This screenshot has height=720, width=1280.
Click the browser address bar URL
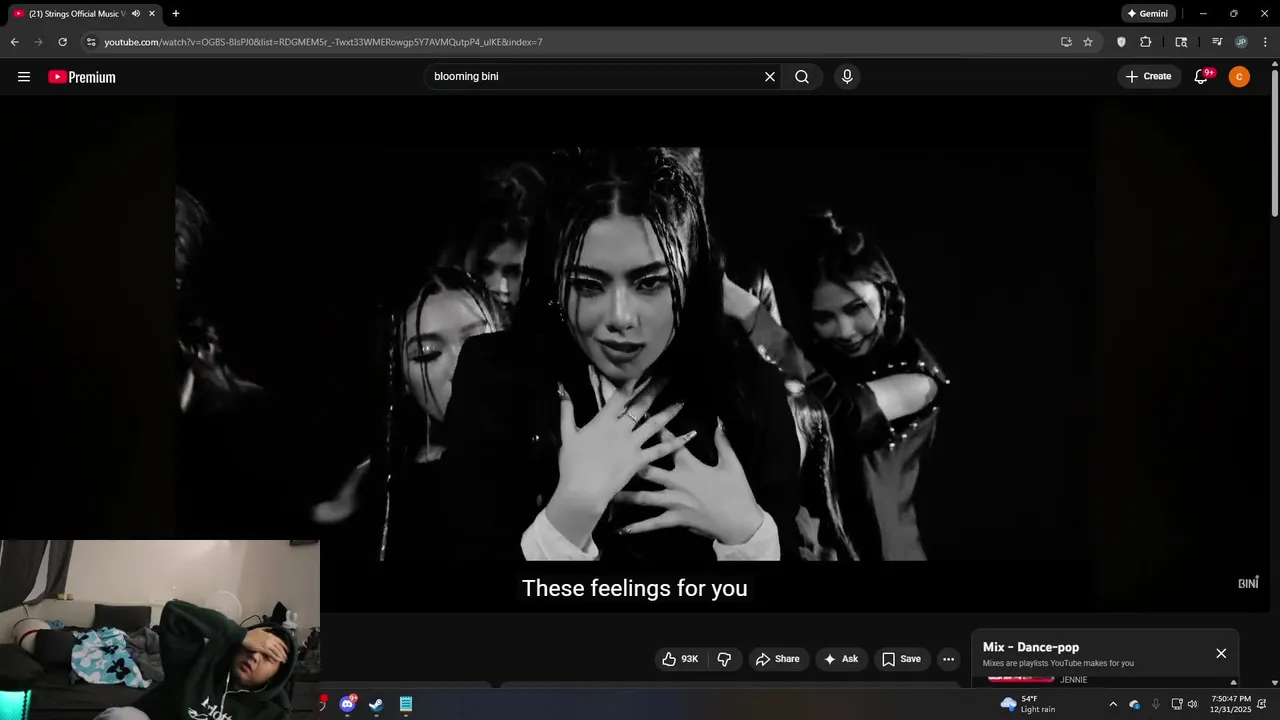[323, 42]
